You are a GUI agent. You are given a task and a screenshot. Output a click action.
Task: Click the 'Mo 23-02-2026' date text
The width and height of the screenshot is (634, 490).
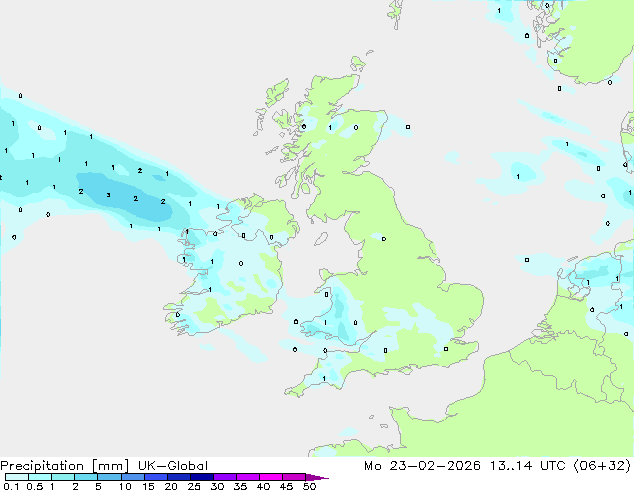click(422, 466)
